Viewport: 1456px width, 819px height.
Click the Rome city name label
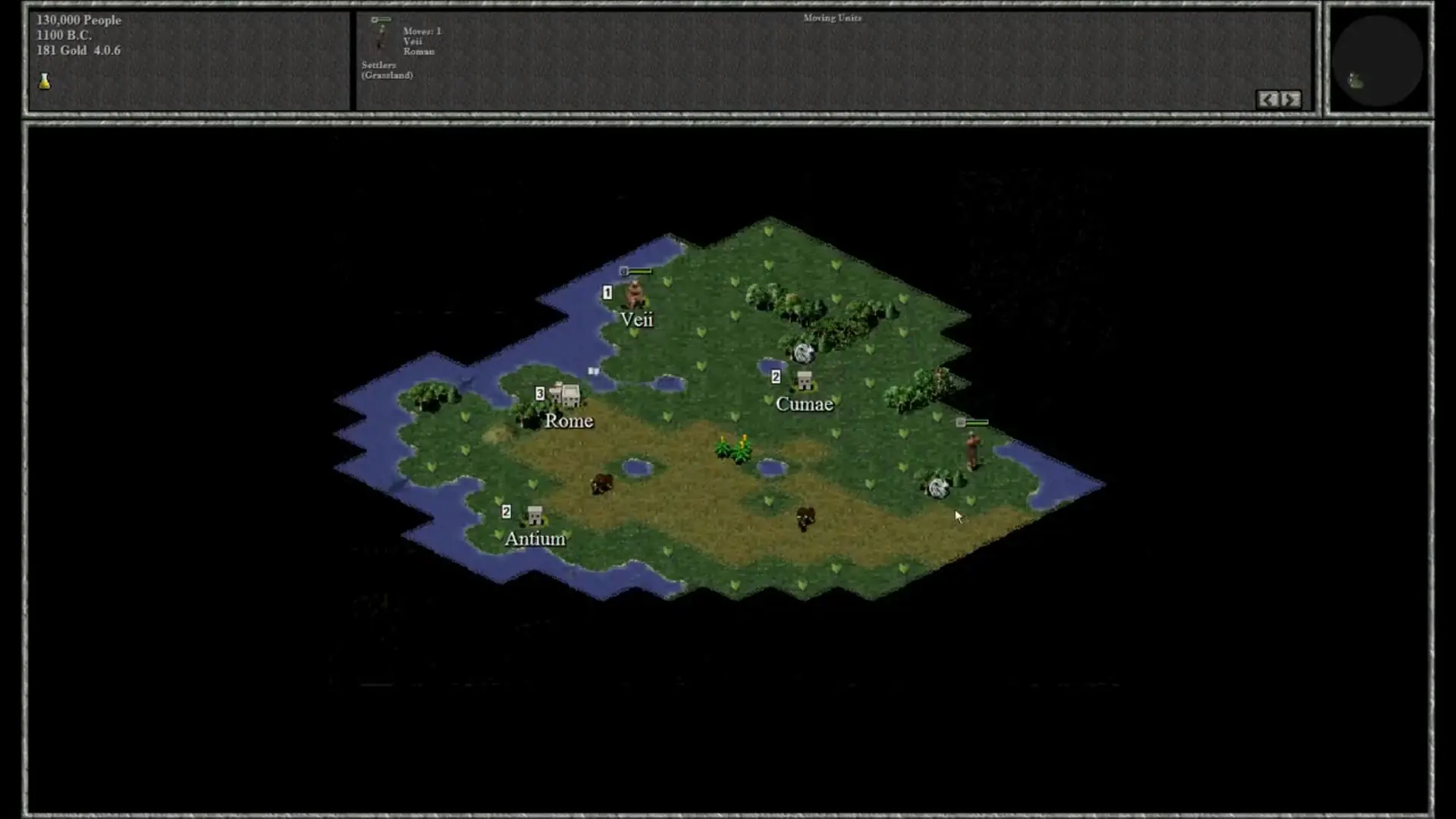[x=569, y=421]
